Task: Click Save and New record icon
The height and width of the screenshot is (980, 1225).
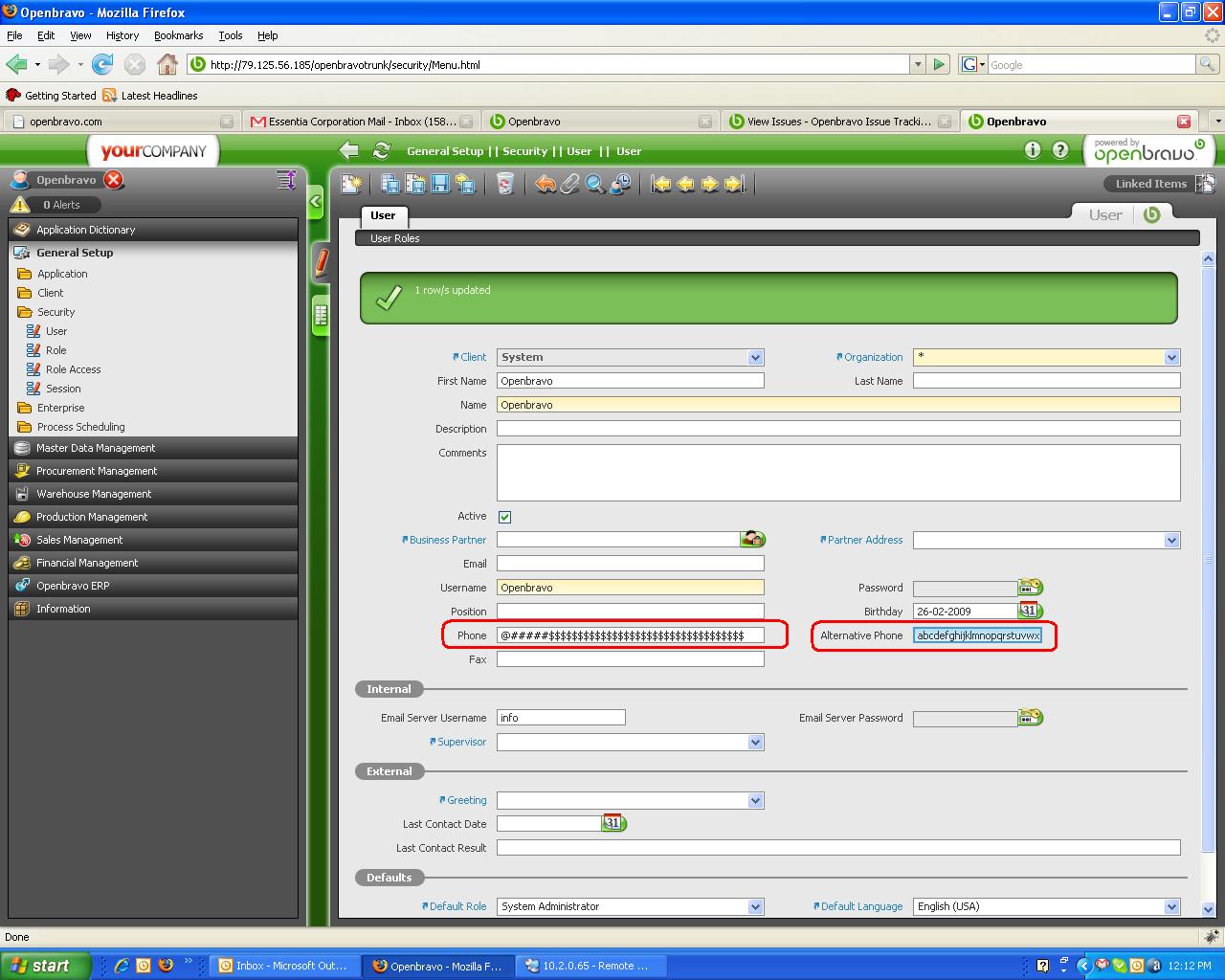Action: click(415, 184)
